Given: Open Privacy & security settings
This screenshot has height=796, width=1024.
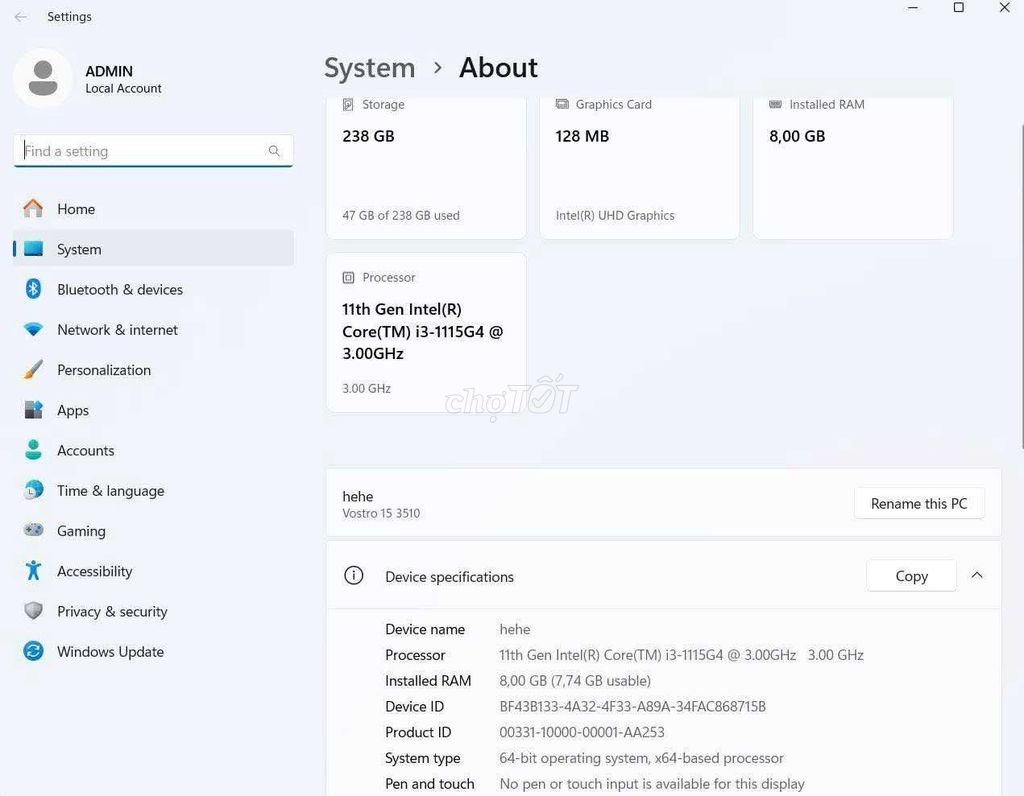Looking at the screenshot, I should (x=153, y=611).
